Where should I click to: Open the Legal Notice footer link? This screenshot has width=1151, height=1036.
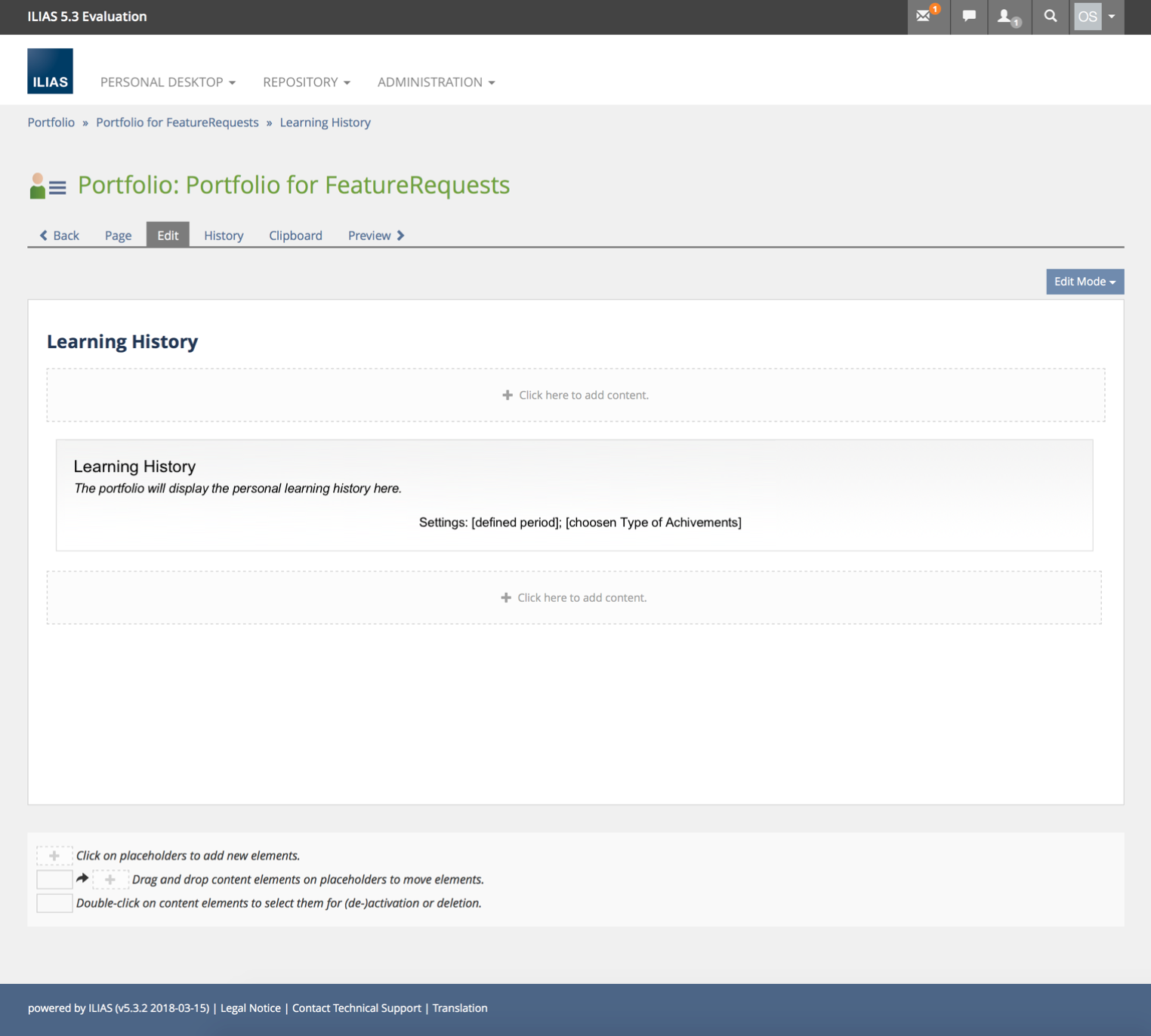point(250,1008)
